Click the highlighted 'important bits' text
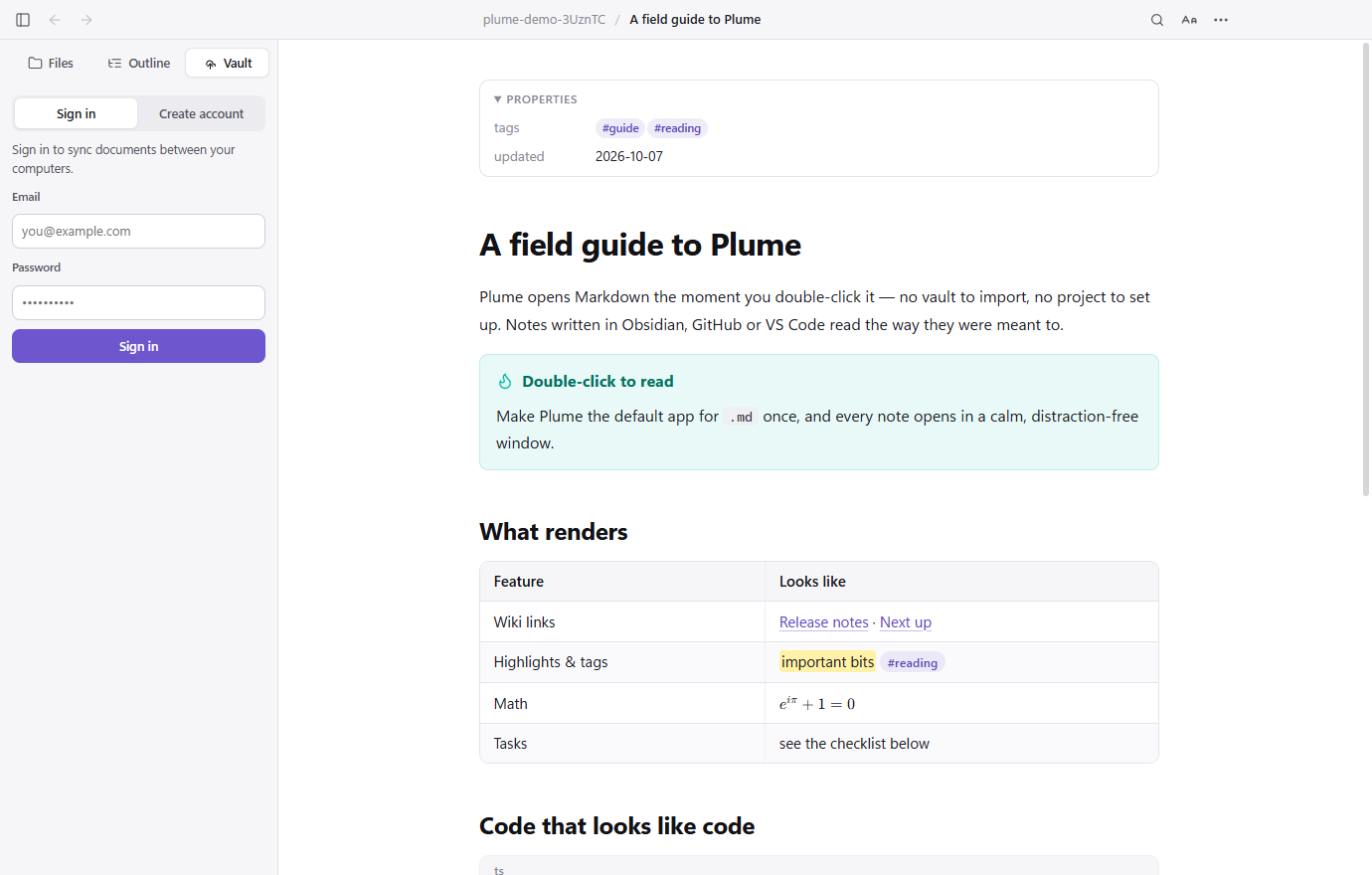Viewport: 1372px width, 875px height. click(x=827, y=662)
